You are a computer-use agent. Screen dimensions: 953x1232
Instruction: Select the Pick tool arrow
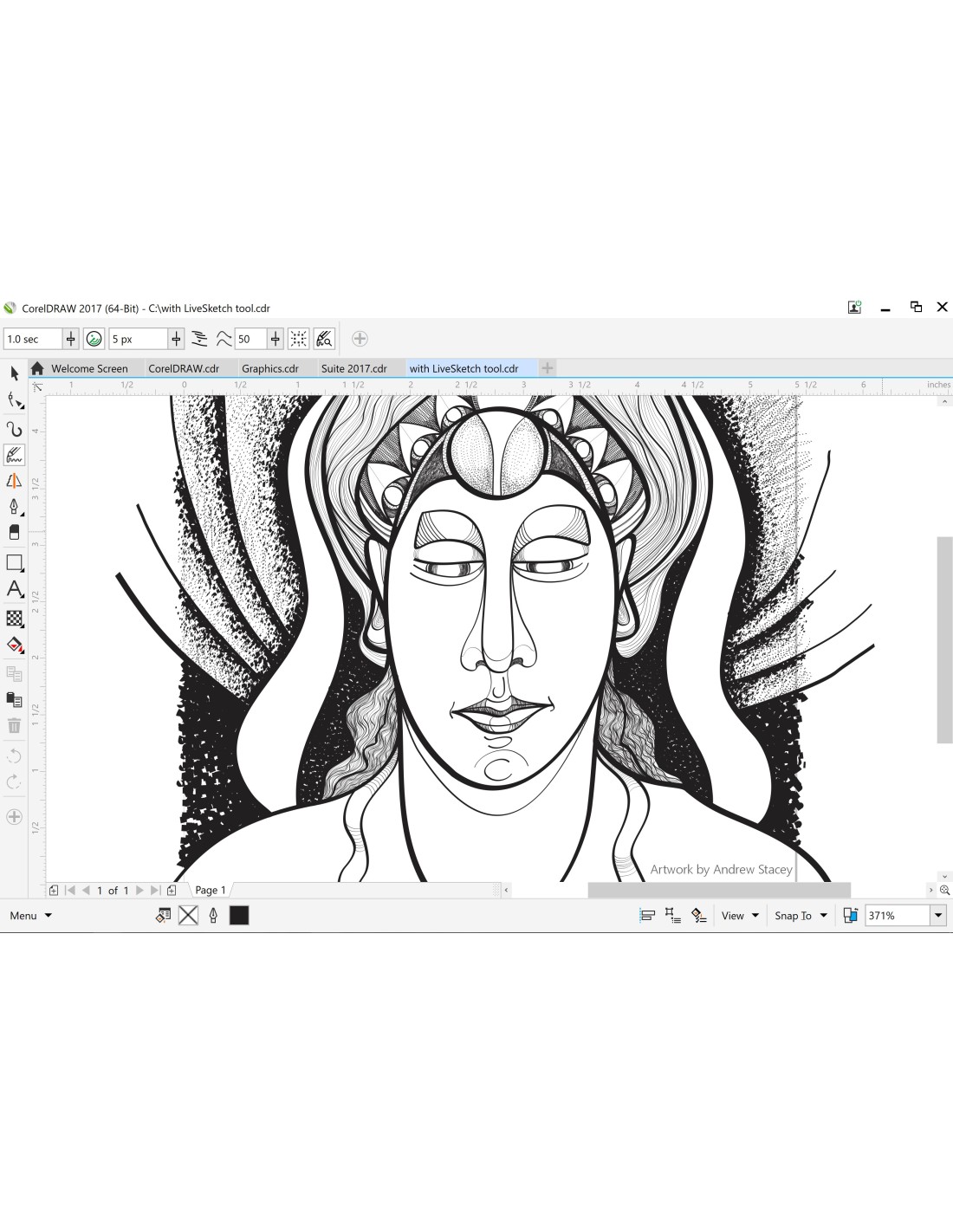(14, 373)
